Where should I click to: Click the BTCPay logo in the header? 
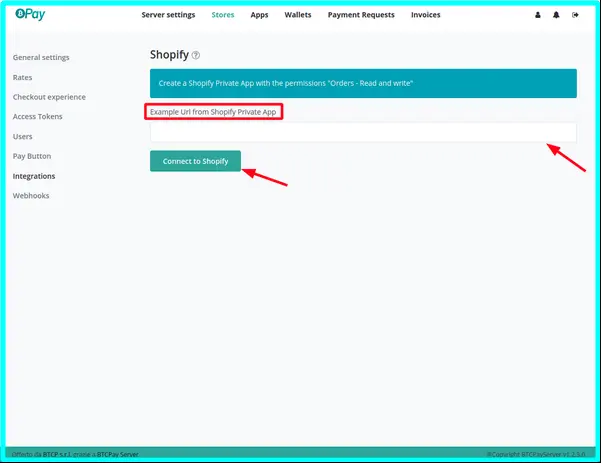tap(30, 14)
